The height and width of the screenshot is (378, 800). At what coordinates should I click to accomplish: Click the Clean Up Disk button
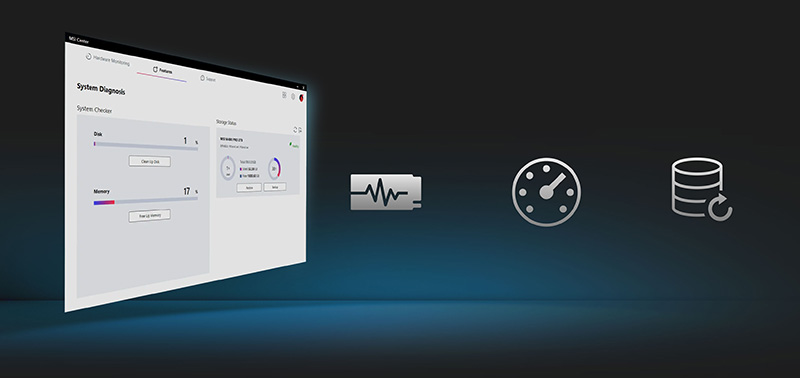[149, 161]
